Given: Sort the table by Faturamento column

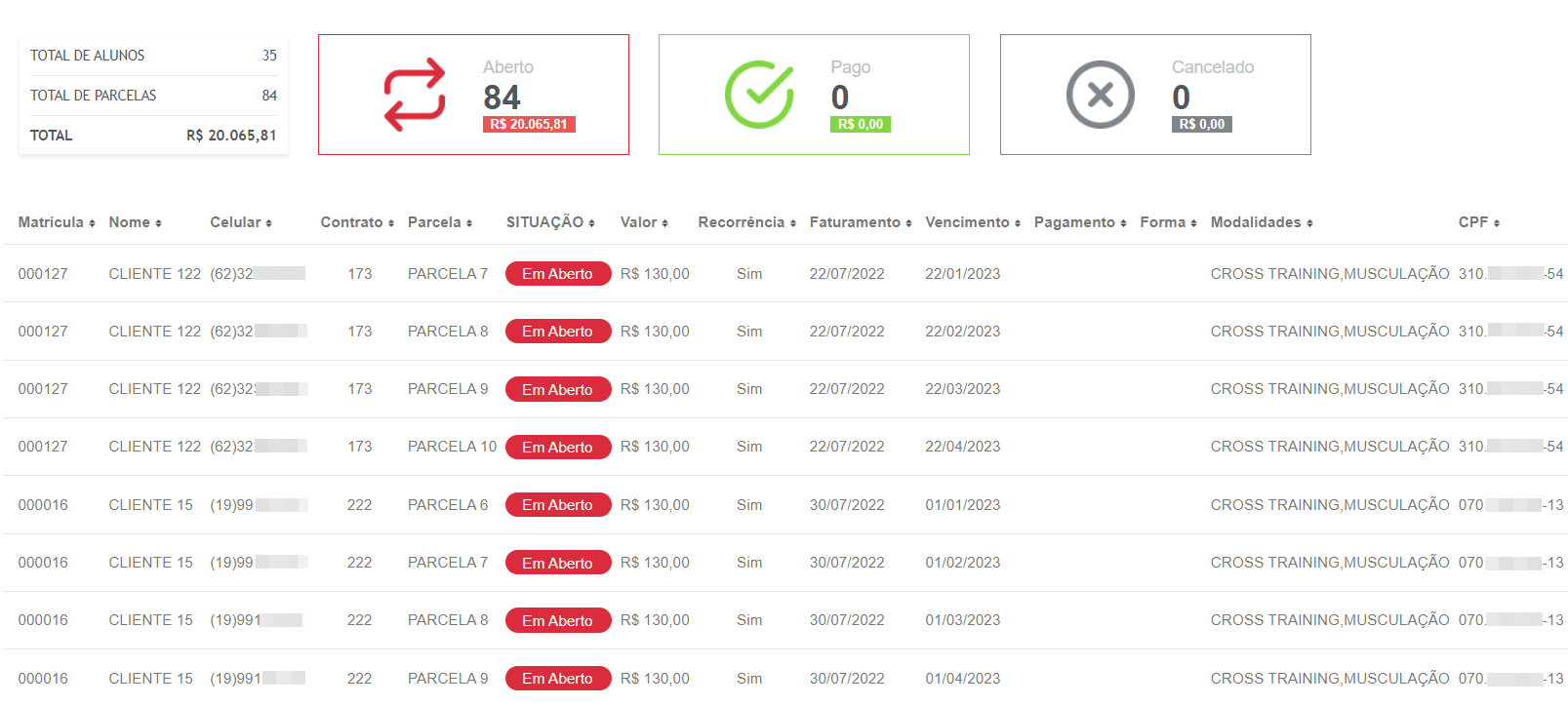Looking at the screenshot, I should click(861, 222).
